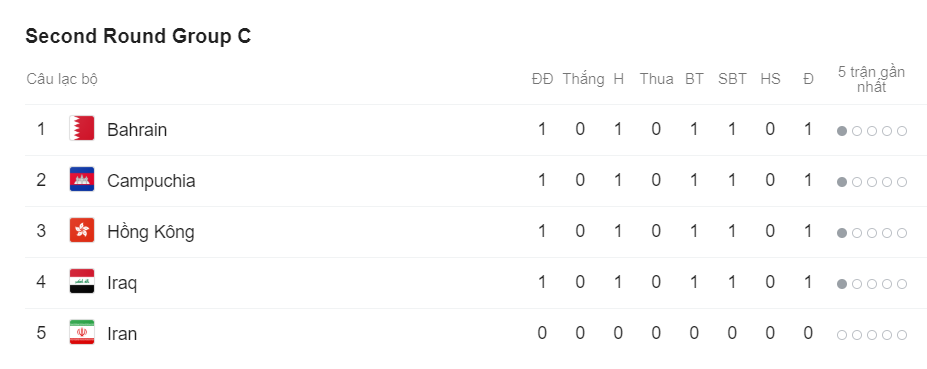Open the Bahrain team link
927x369 pixels.
137,130
